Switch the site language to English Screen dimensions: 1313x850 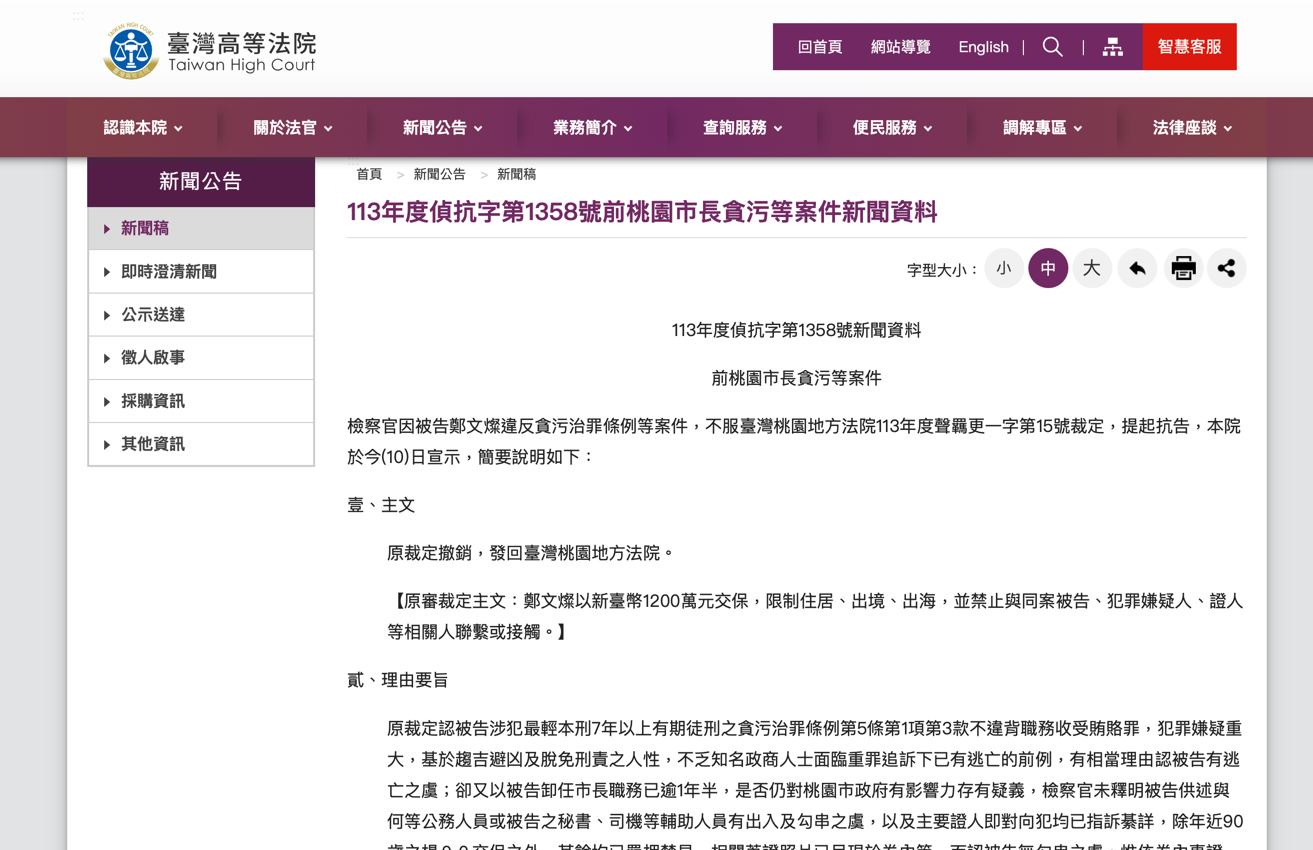click(x=983, y=46)
